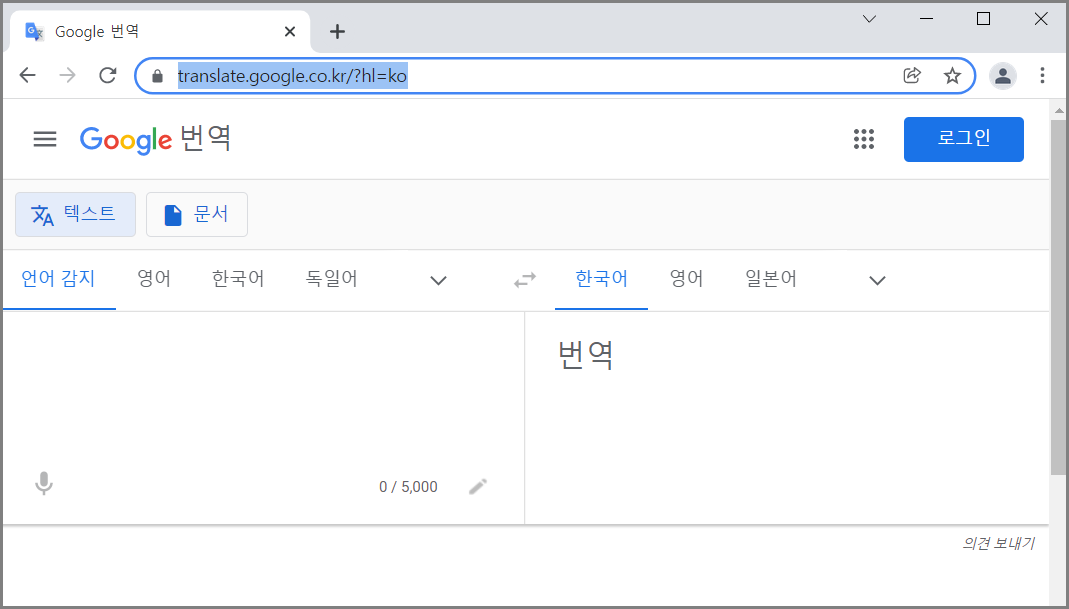Select the 텍스트 translation mode
This screenshot has height=609, width=1069.
76,215
